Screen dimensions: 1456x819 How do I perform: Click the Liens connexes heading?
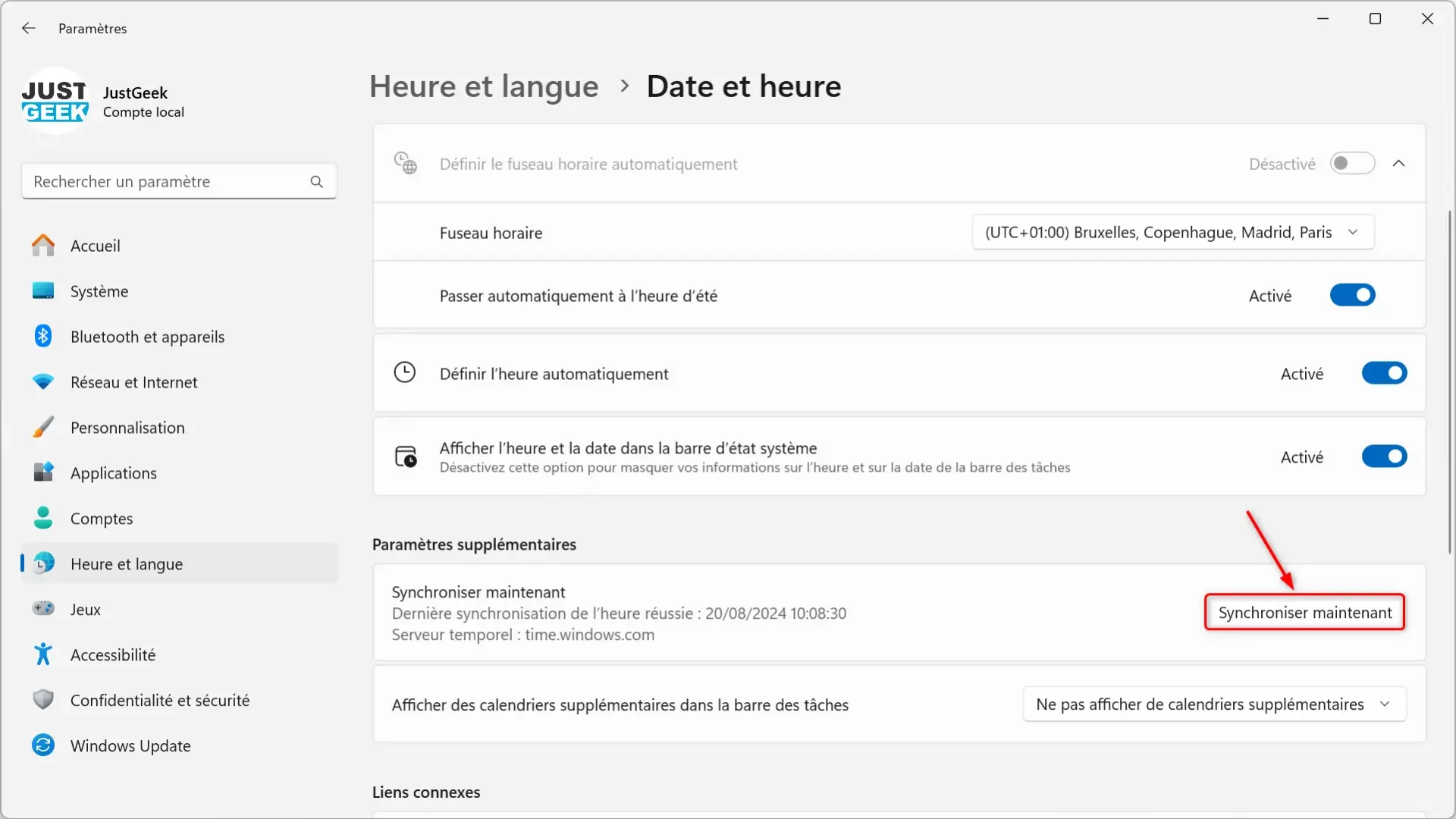426,792
